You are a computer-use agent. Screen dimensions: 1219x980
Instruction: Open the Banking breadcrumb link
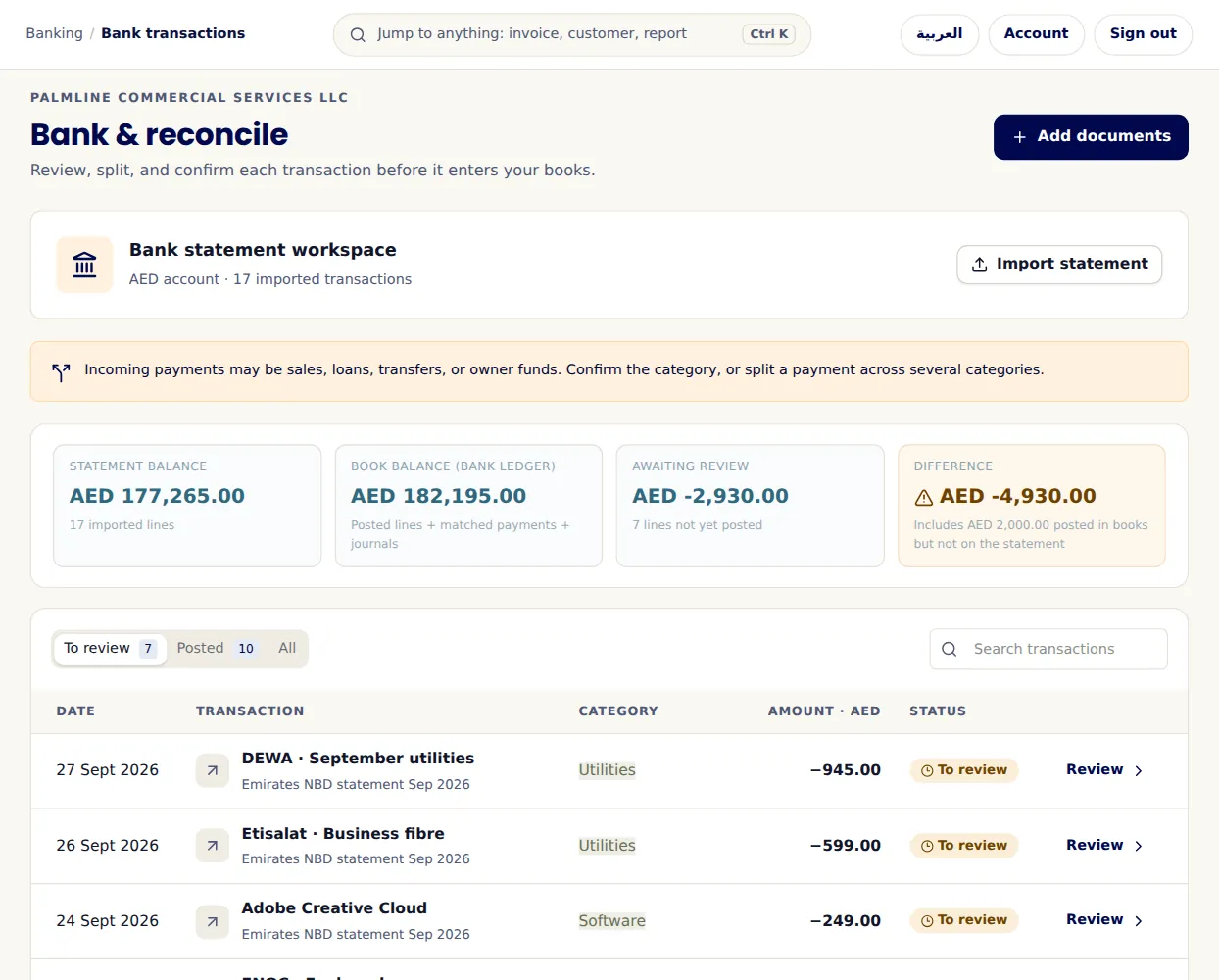pos(54,33)
